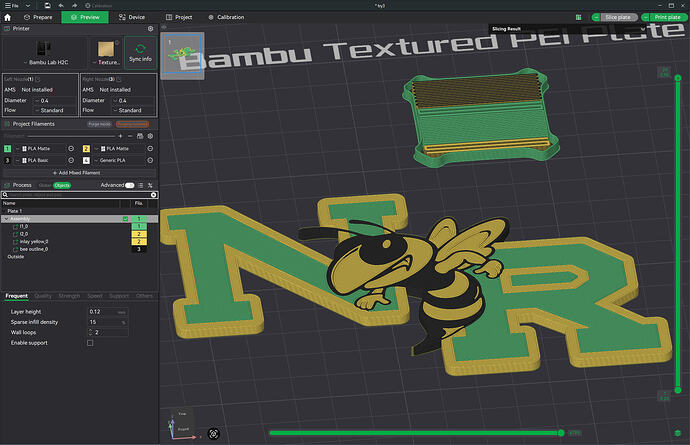Redo the last undone action
This screenshot has height=445, width=690.
(x=74, y=6)
